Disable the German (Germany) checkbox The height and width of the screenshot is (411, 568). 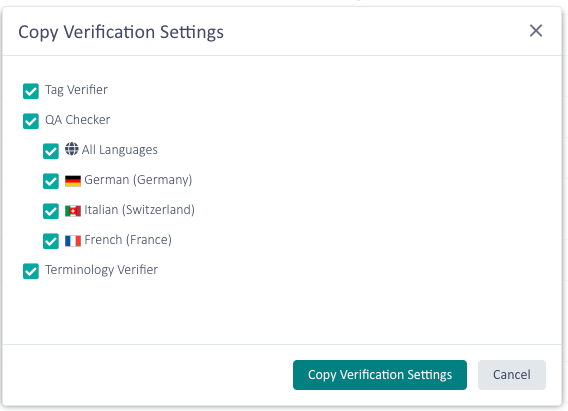[x=51, y=181]
